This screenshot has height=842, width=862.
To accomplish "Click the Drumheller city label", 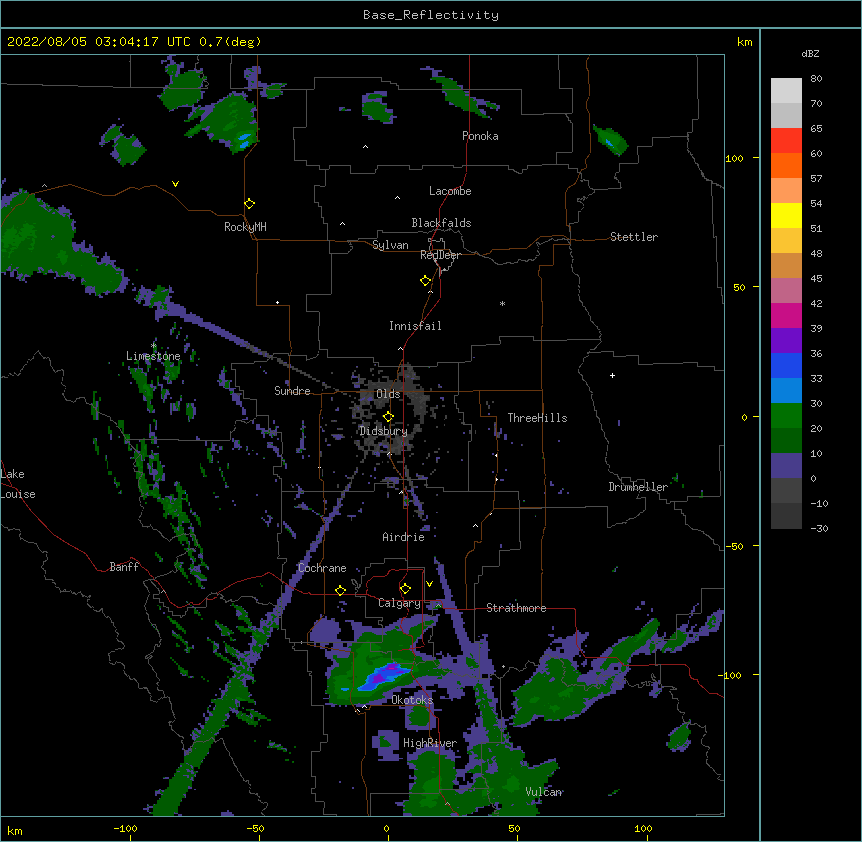I will [638, 487].
